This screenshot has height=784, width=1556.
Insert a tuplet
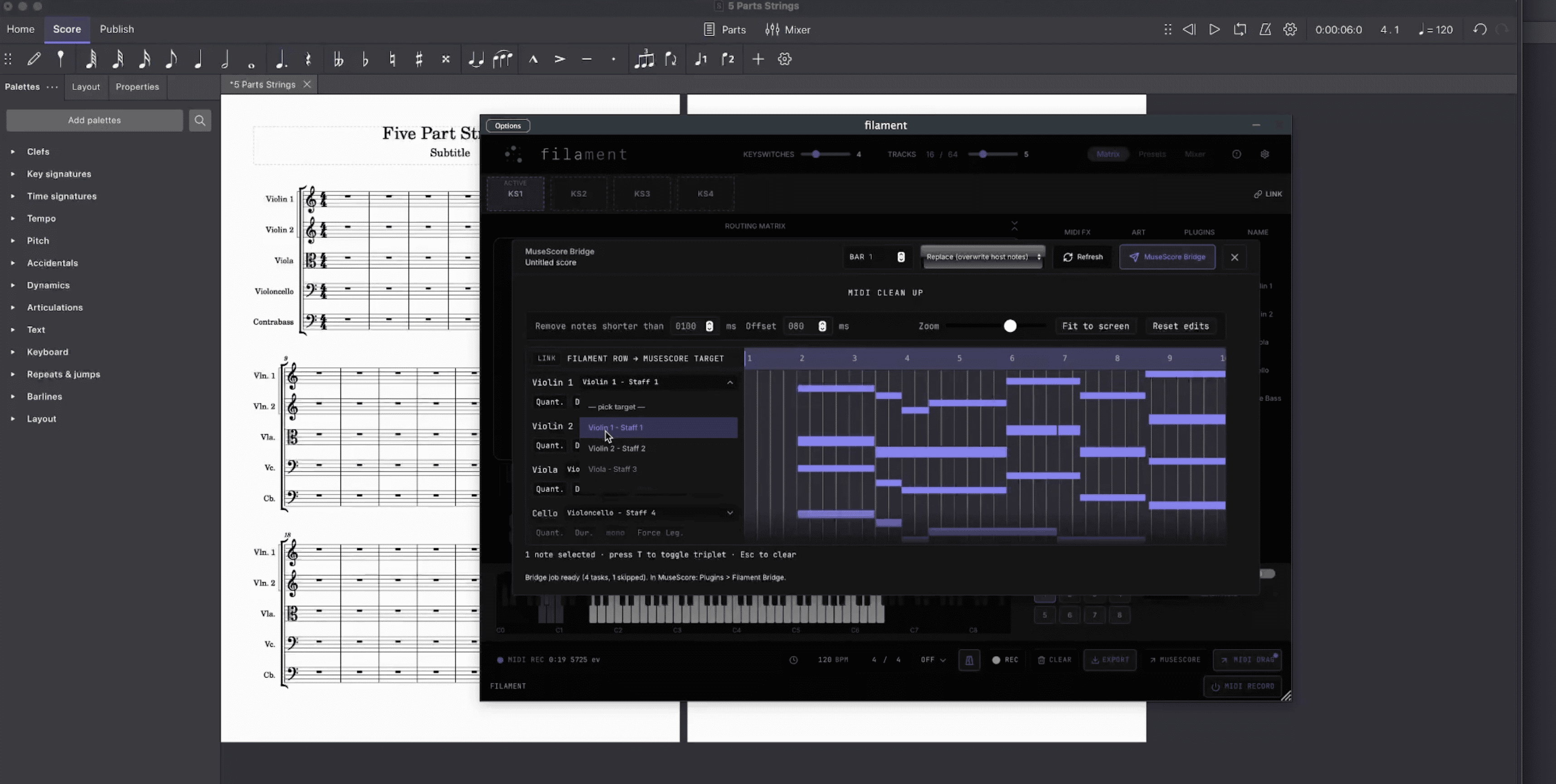pyautogui.click(x=644, y=59)
